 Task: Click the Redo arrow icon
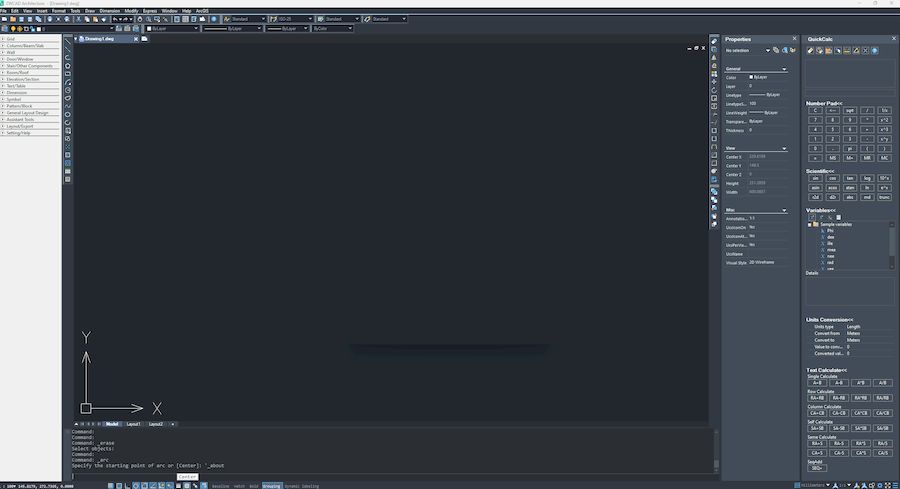click(125, 19)
